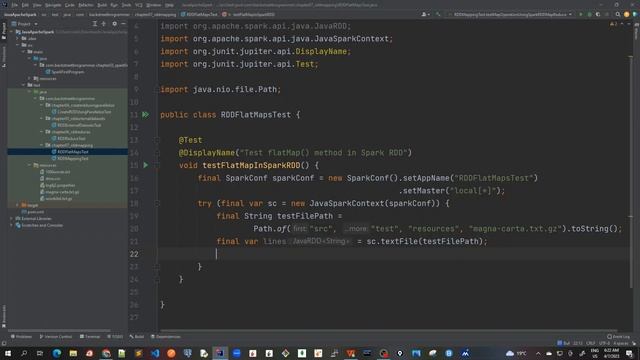Open Visual Studio Code from taskbar
This screenshot has height=360, width=640.
(155, 353)
